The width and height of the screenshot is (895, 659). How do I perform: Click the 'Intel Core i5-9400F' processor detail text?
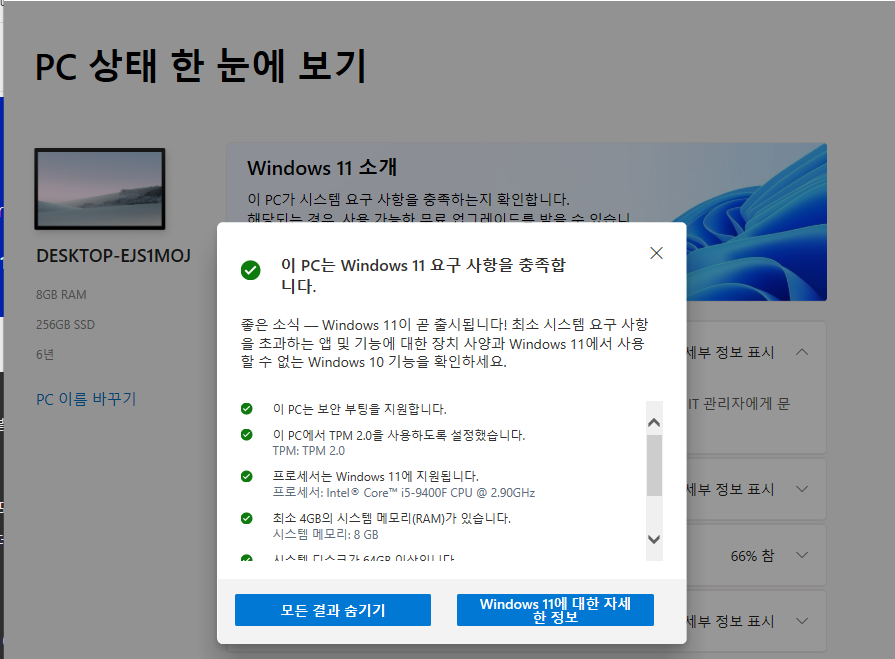coord(404,492)
